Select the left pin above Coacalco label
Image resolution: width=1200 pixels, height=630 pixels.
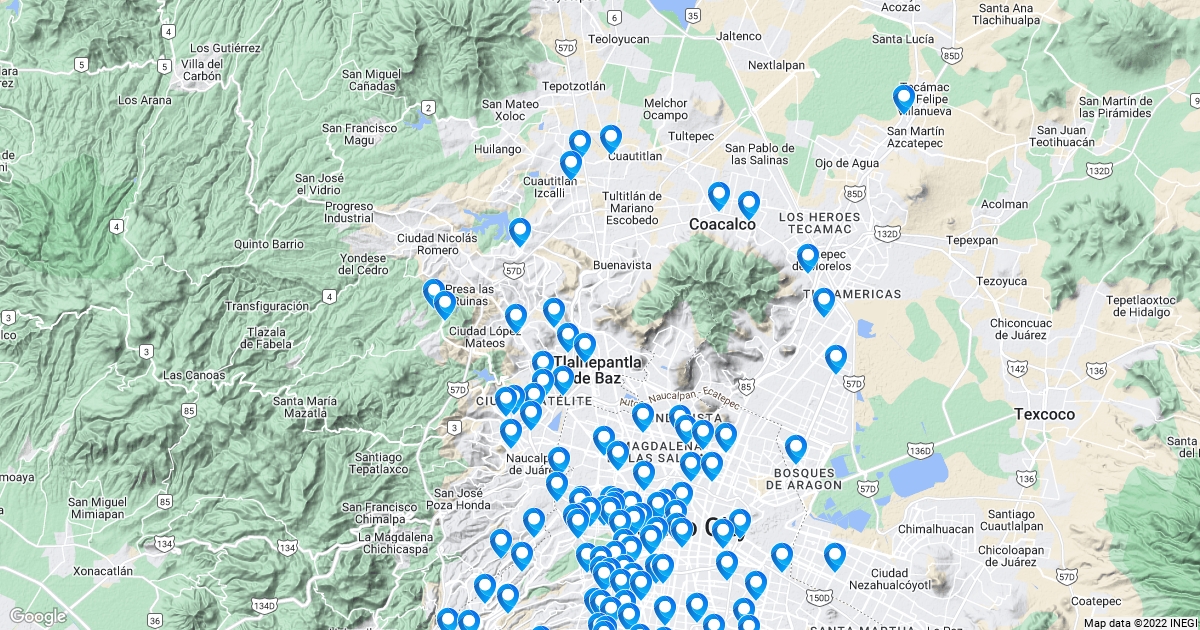(719, 196)
